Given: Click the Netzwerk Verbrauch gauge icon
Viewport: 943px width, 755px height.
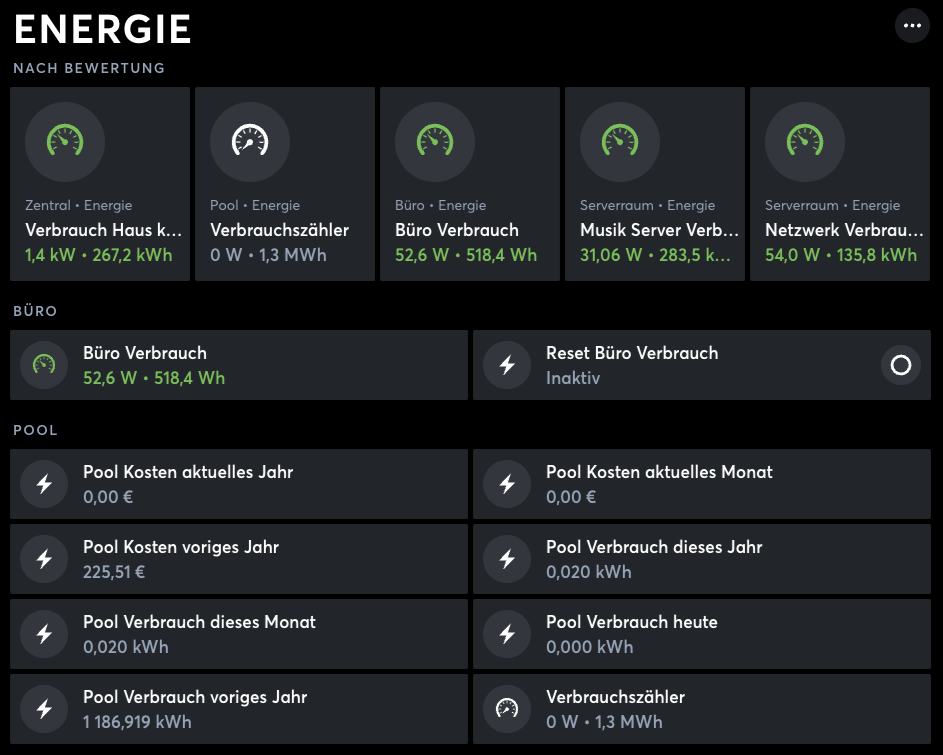Looking at the screenshot, I should click(804, 141).
